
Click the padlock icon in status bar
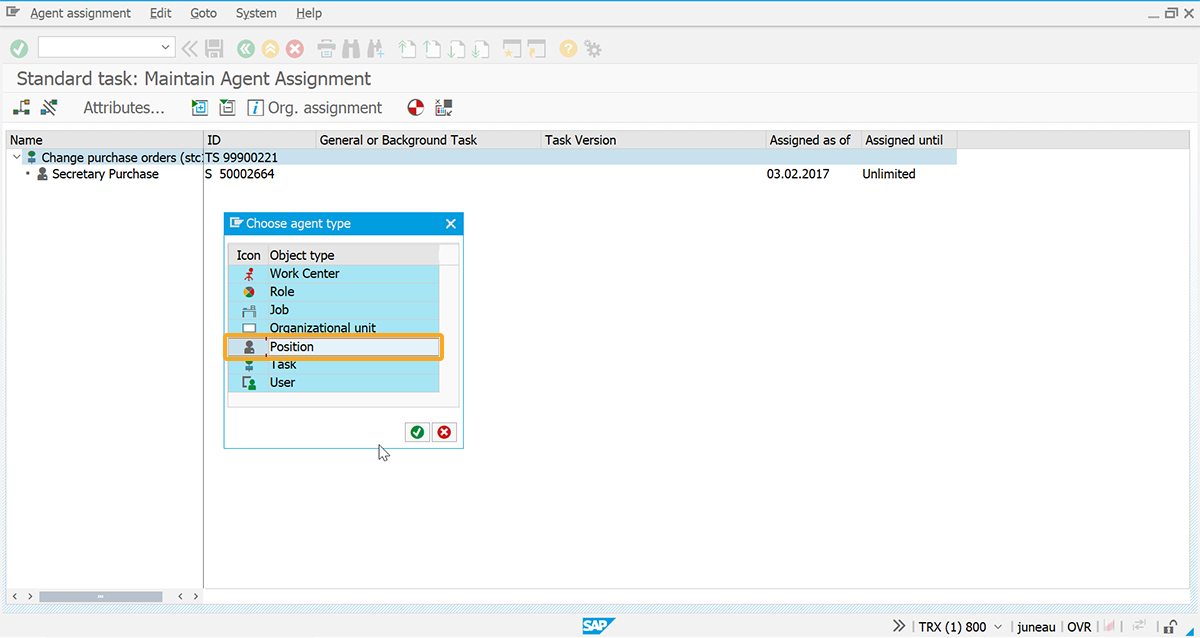[1167, 627]
